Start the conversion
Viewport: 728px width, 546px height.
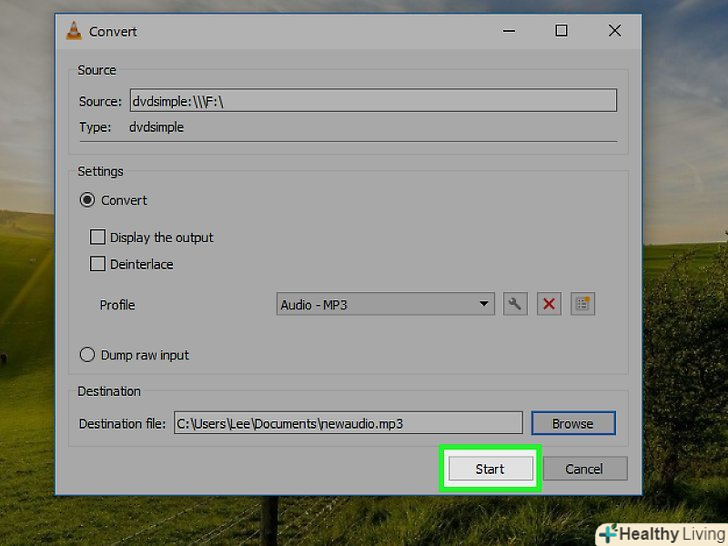(x=490, y=469)
